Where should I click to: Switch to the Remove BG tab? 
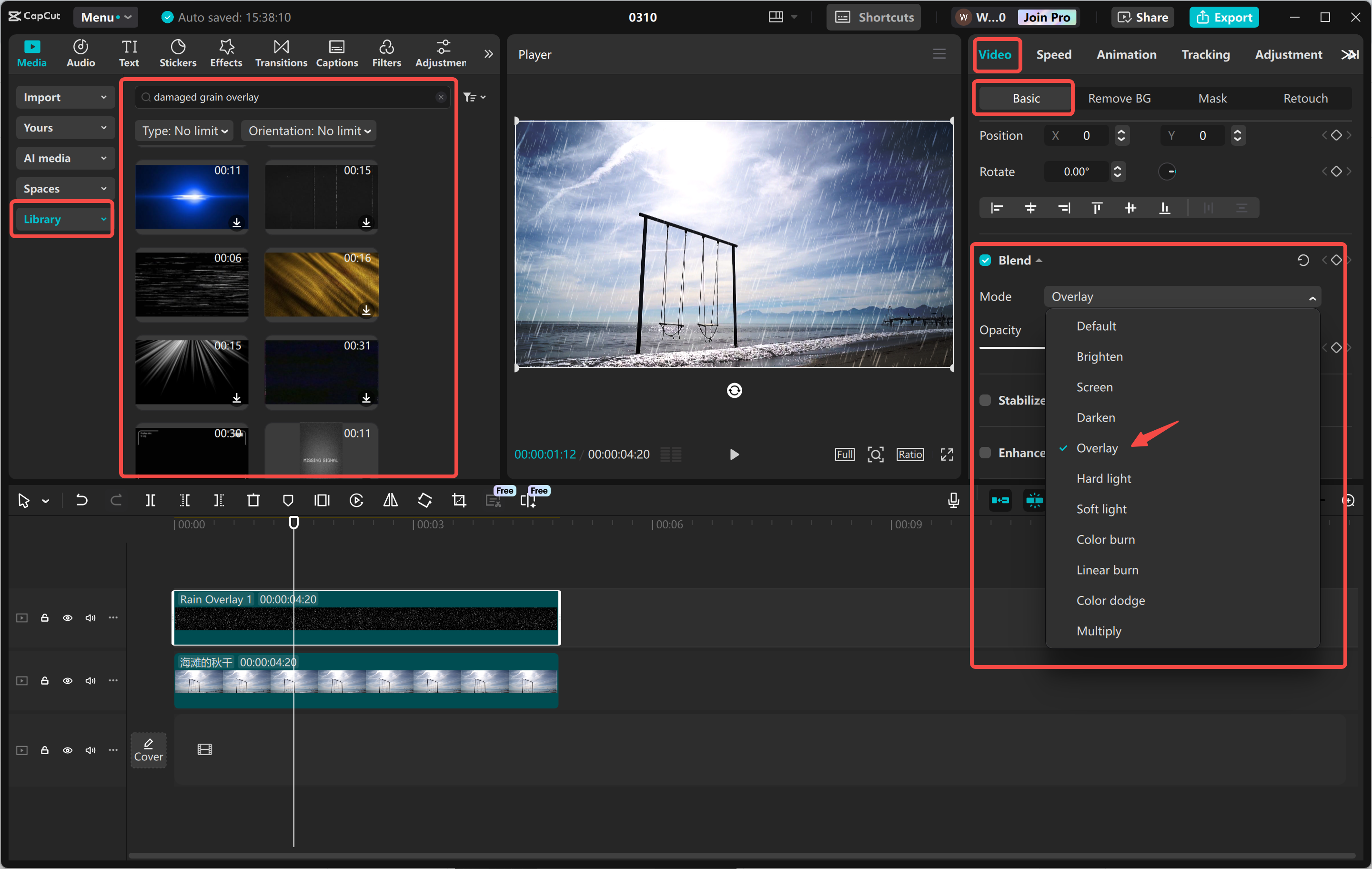(1119, 98)
